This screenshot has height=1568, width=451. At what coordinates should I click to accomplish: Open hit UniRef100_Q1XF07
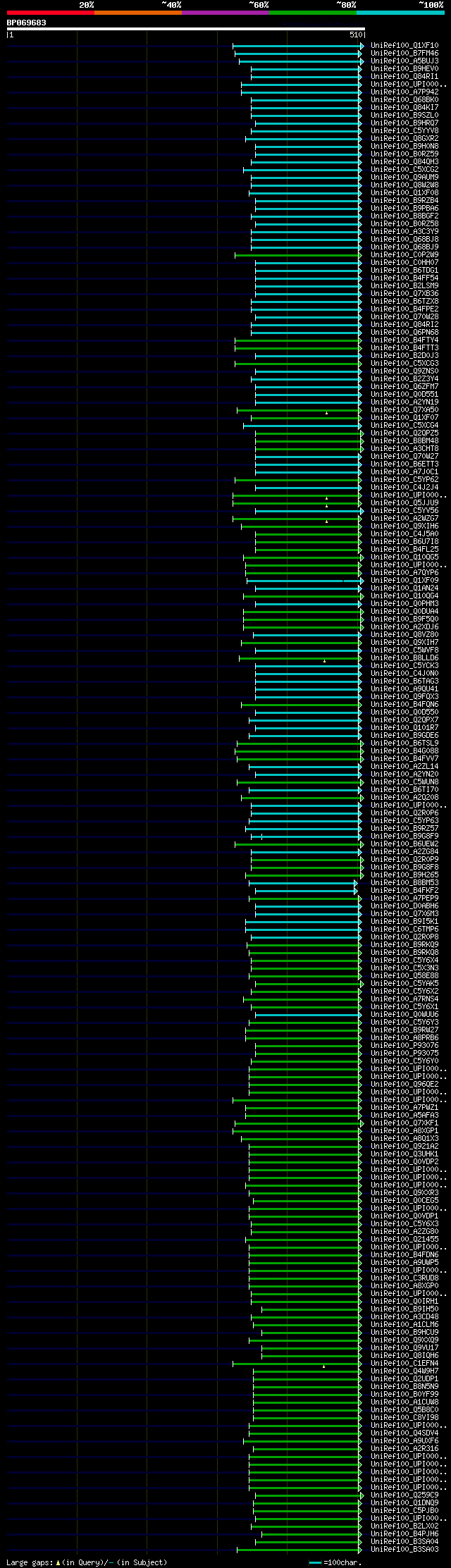(x=404, y=418)
